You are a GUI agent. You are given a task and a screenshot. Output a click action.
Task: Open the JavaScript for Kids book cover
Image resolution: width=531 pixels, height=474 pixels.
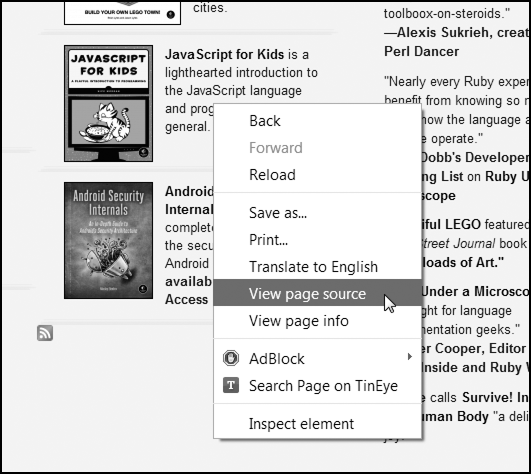point(108,103)
